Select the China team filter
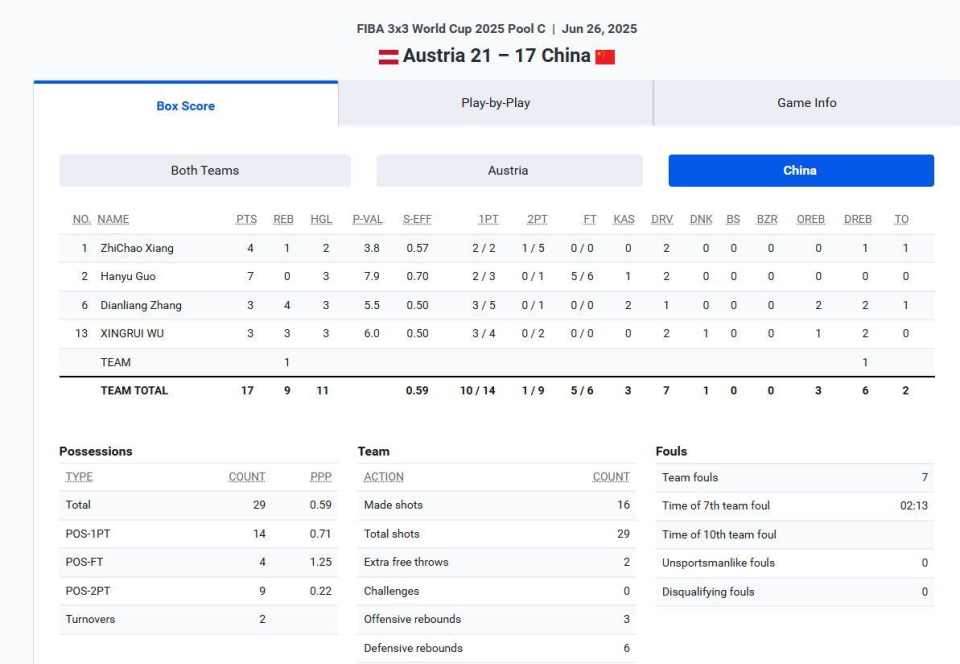The image size is (960, 664). [801, 170]
